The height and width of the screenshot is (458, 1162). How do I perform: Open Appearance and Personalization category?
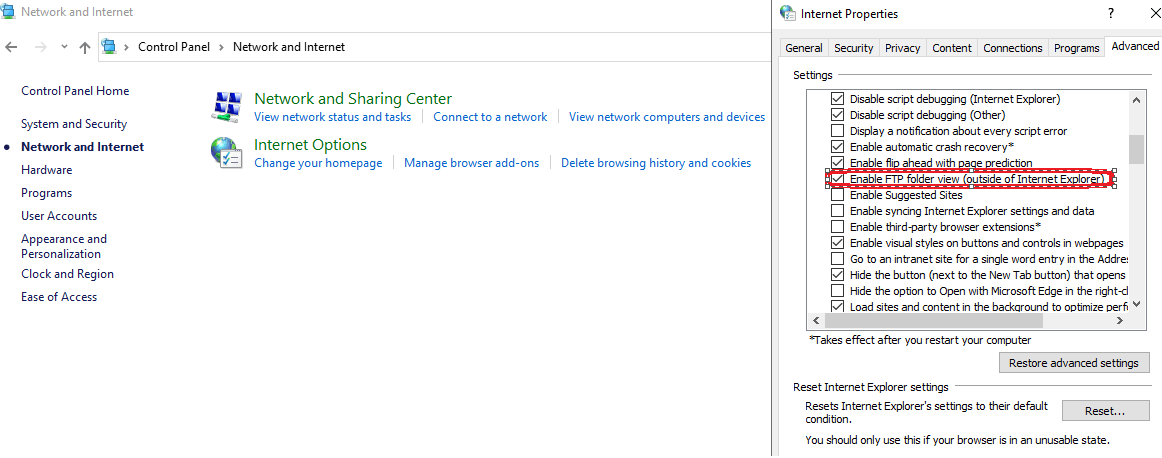coord(64,246)
